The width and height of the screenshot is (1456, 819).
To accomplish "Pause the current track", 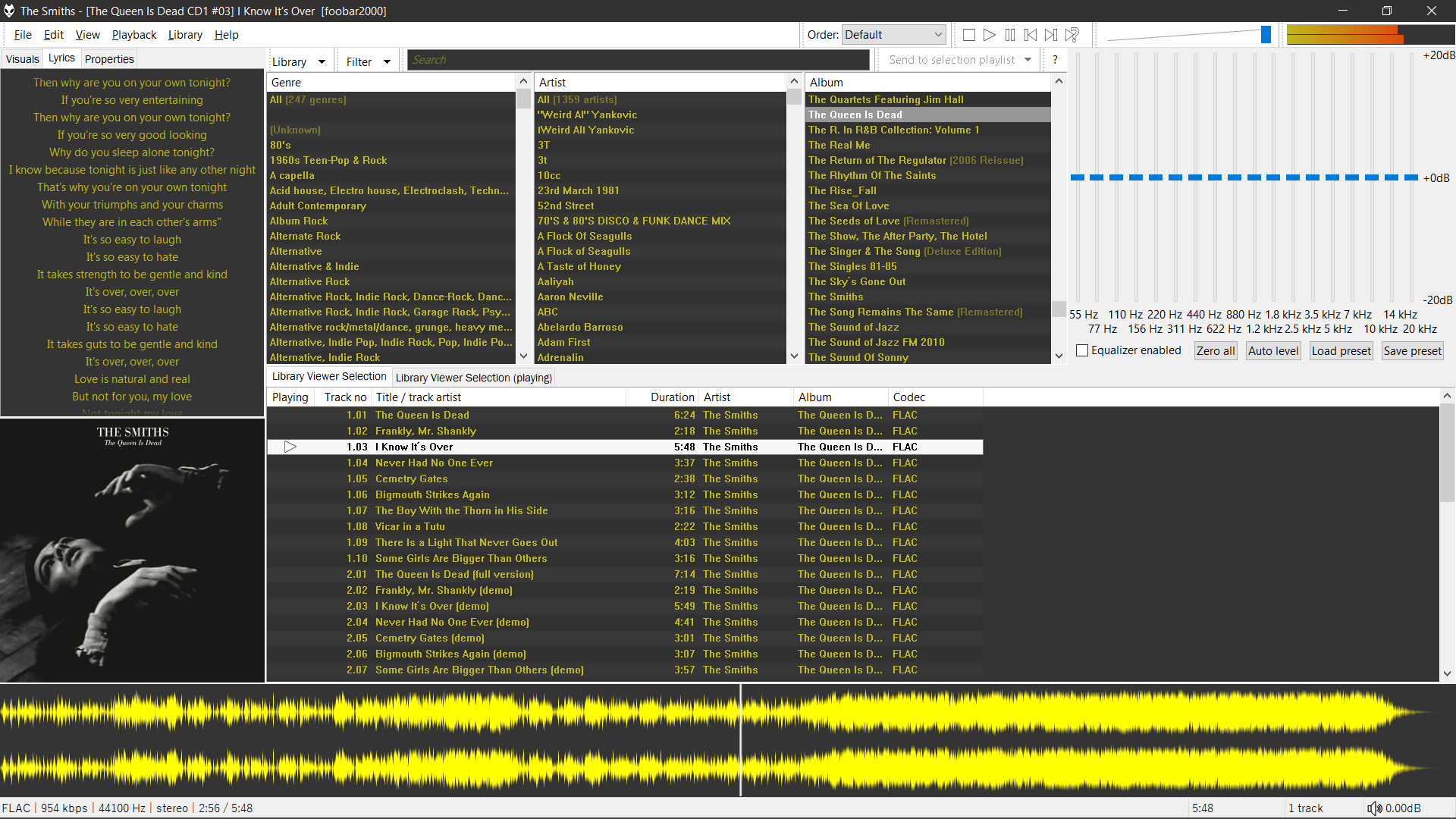I will [1009, 34].
